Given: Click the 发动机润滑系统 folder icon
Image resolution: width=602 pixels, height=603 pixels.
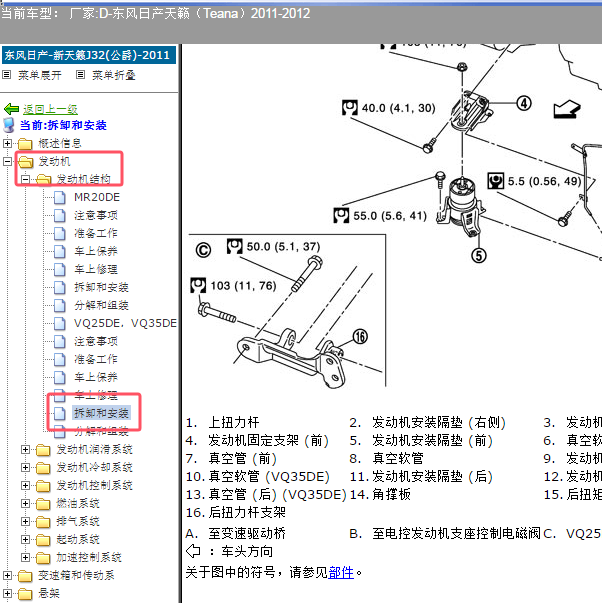Looking at the screenshot, I should click(43, 450).
